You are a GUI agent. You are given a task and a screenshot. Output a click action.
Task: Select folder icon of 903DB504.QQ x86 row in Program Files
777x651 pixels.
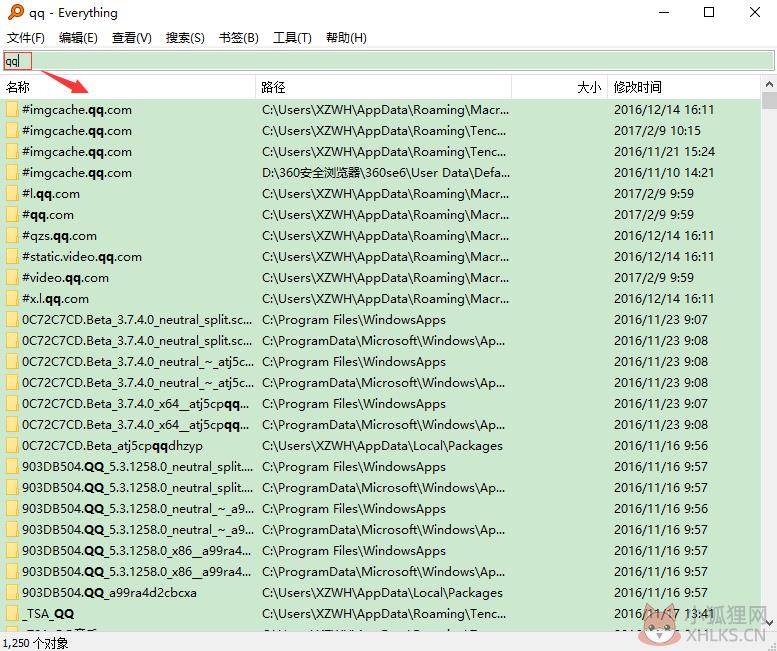[x=12, y=551]
